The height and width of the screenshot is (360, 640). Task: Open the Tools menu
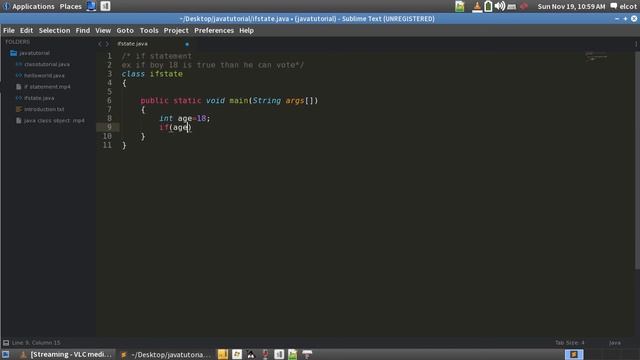coord(149,31)
